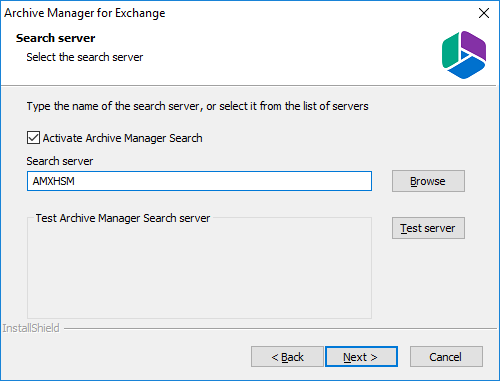The height and width of the screenshot is (381, 500).
Task: Uncheck the Activate Archive Manager Search checkbox
Action: pyautogui.click(x=33, y=138)
